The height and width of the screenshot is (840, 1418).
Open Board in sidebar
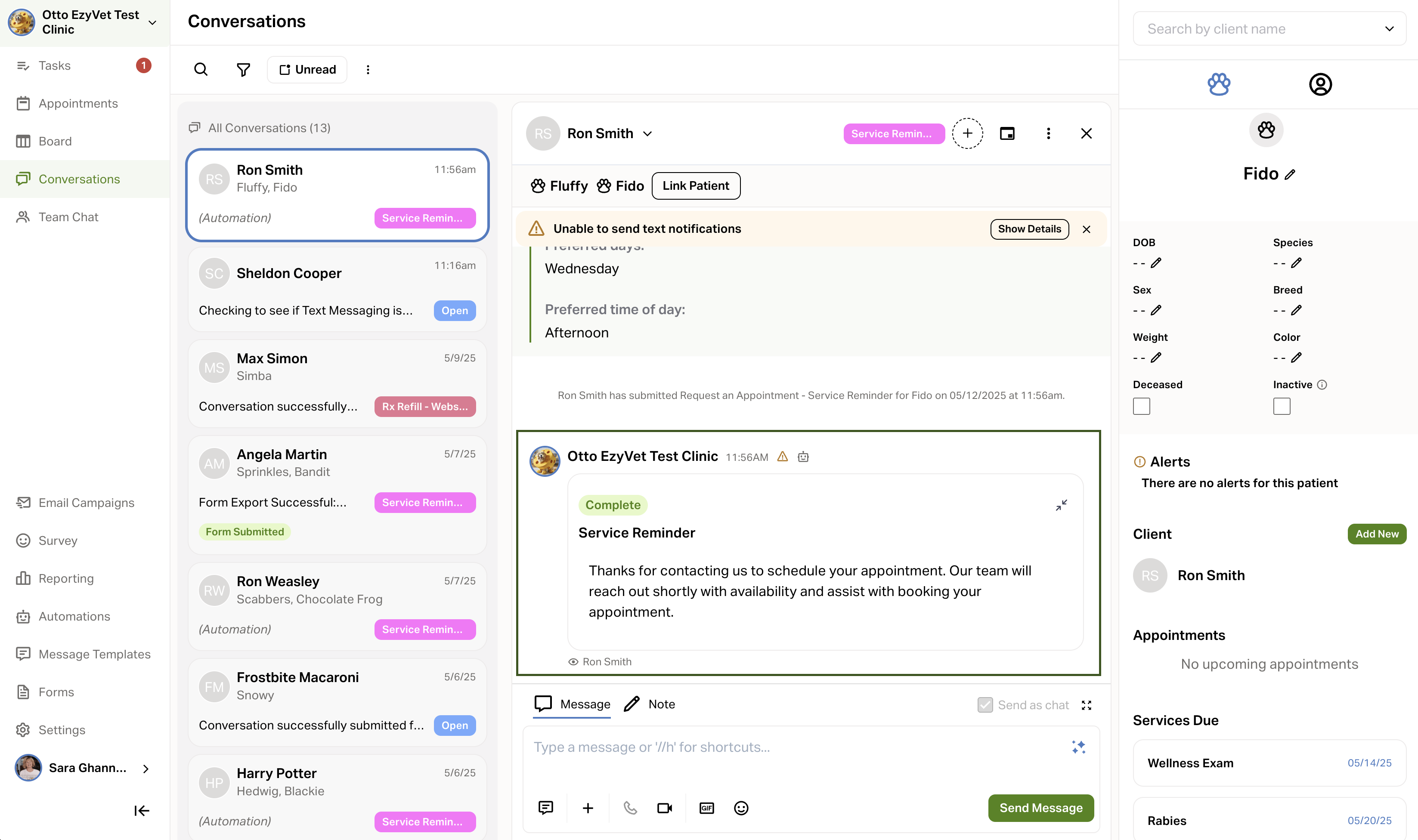point(85,142)
